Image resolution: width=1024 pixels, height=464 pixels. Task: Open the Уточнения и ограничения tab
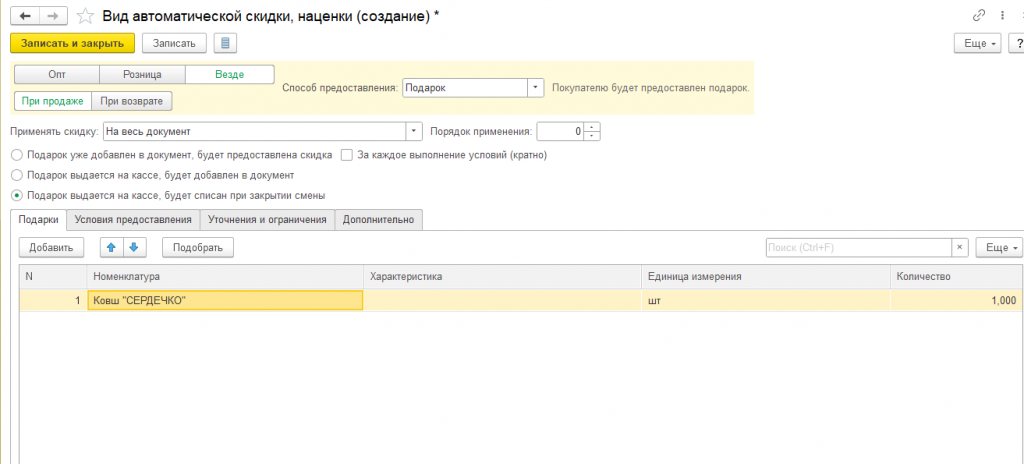[x=267, y=220]
